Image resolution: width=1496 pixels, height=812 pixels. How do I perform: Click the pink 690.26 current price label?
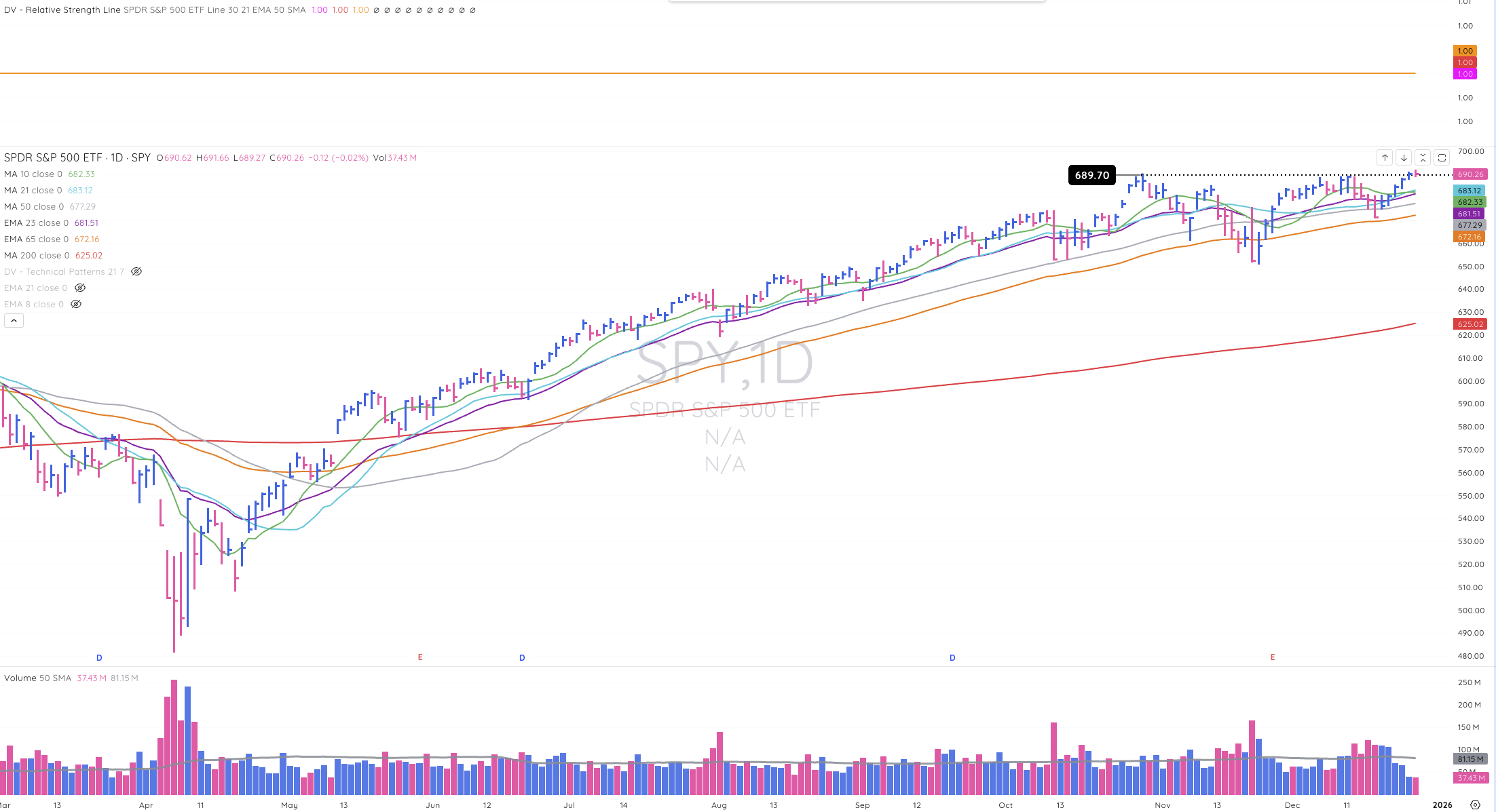click(1470, 174)
